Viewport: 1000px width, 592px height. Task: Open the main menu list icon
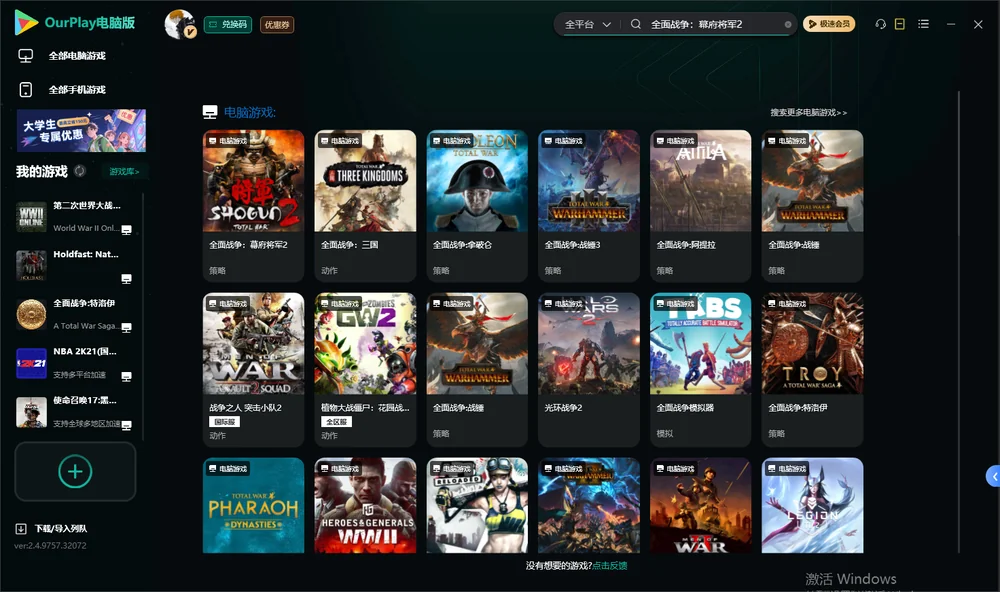tap(923, 24)
